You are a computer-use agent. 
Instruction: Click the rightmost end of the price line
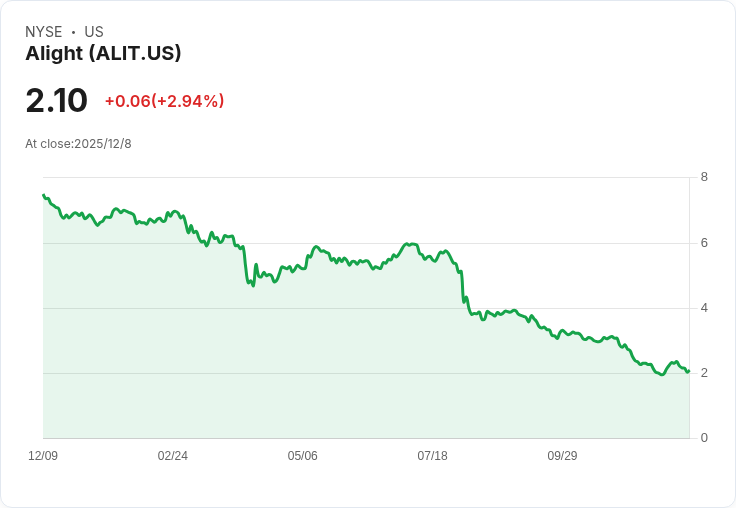tap(688, 371)
